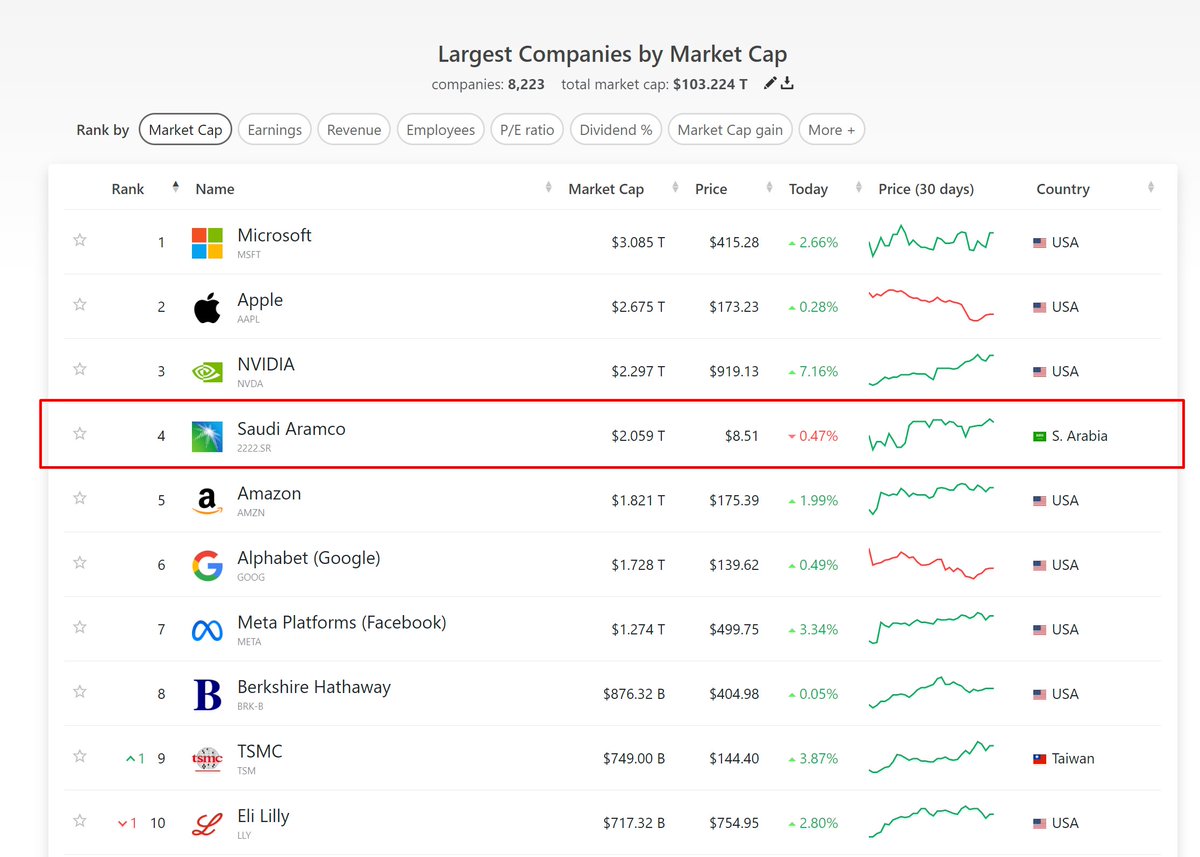Star Saudi Aramco as a favorite
The image size is (1200, 857).
click(80, 433)
